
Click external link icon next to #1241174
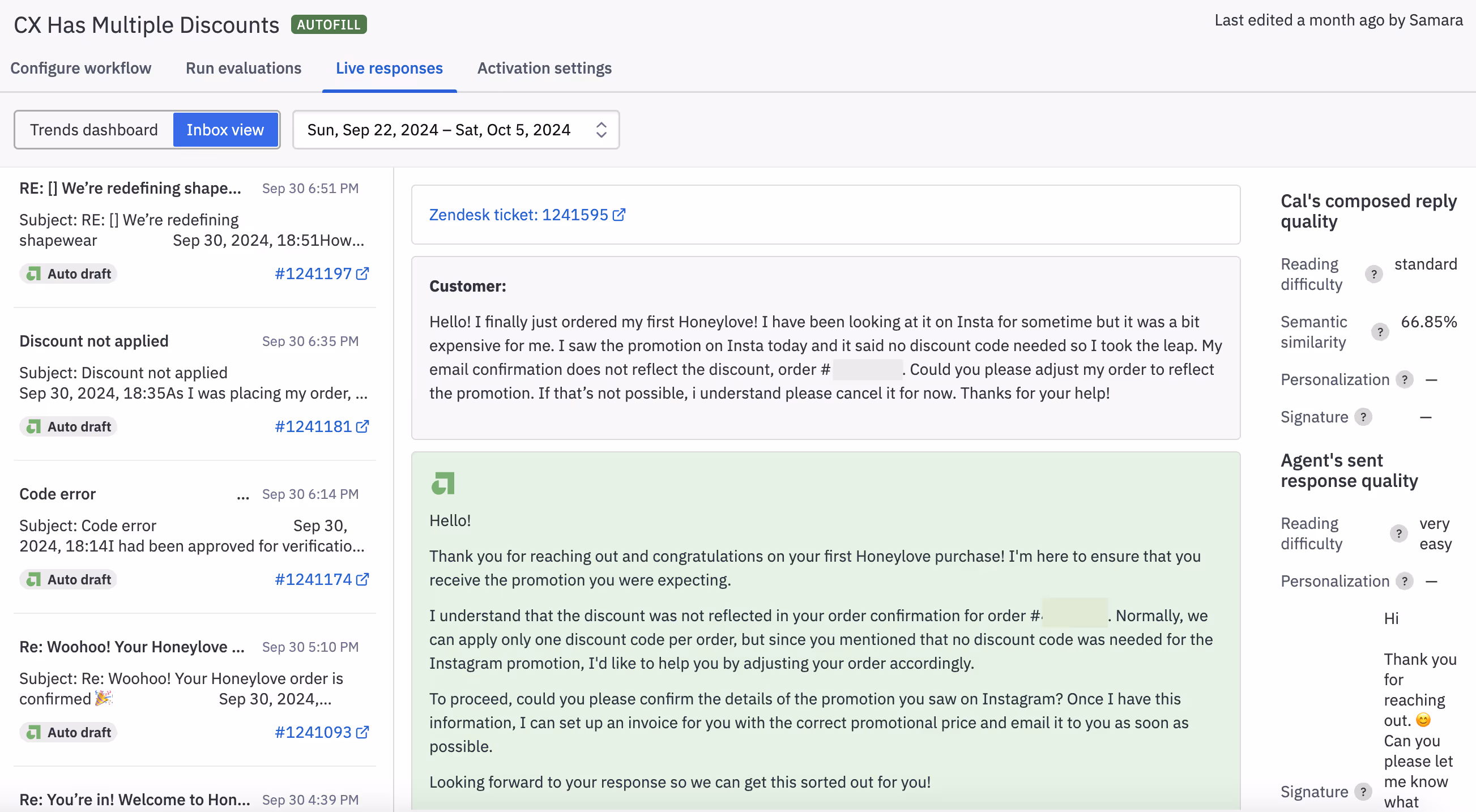pos(362,580)
